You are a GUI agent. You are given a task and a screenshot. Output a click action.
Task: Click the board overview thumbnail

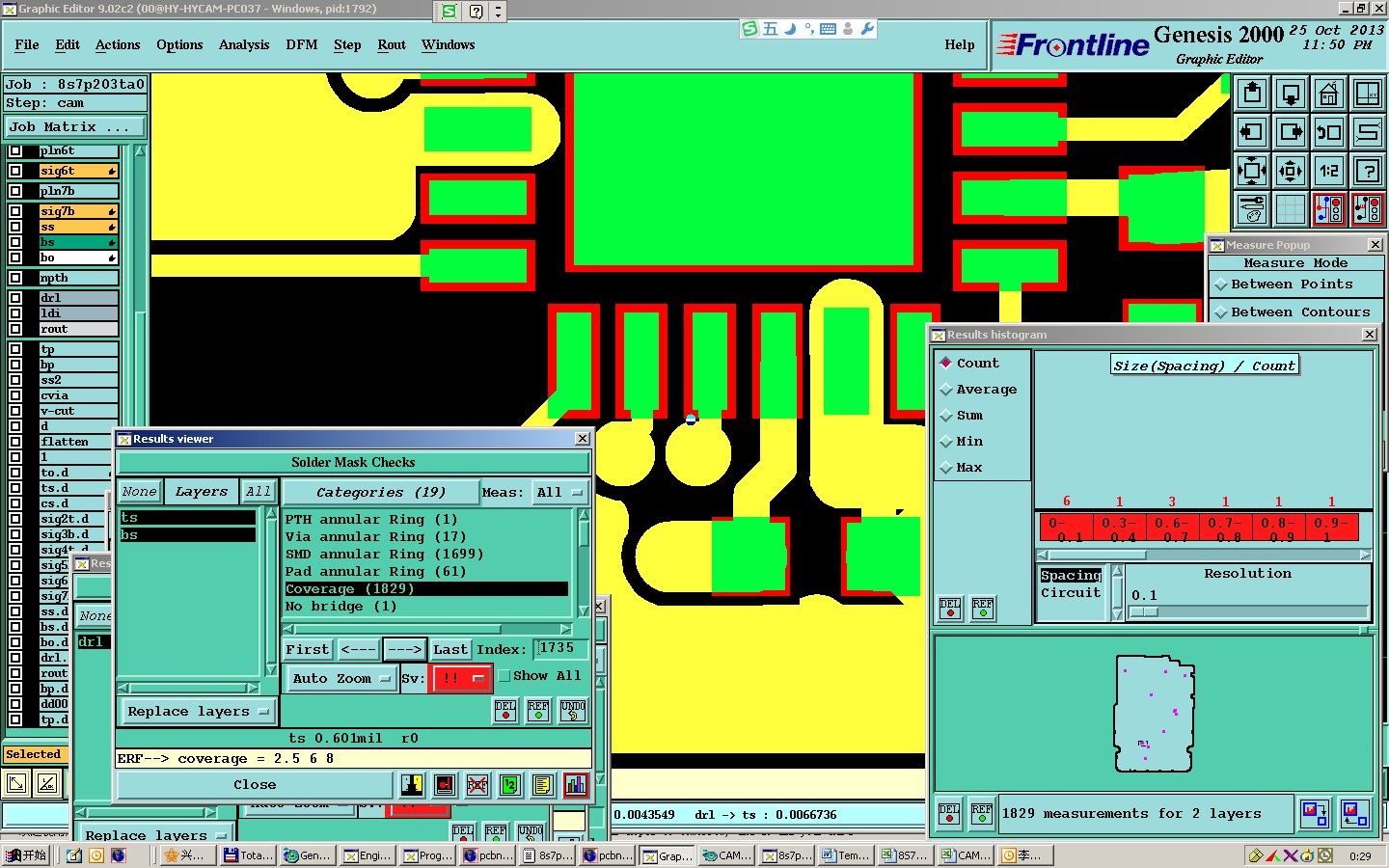pos(1155,714)
